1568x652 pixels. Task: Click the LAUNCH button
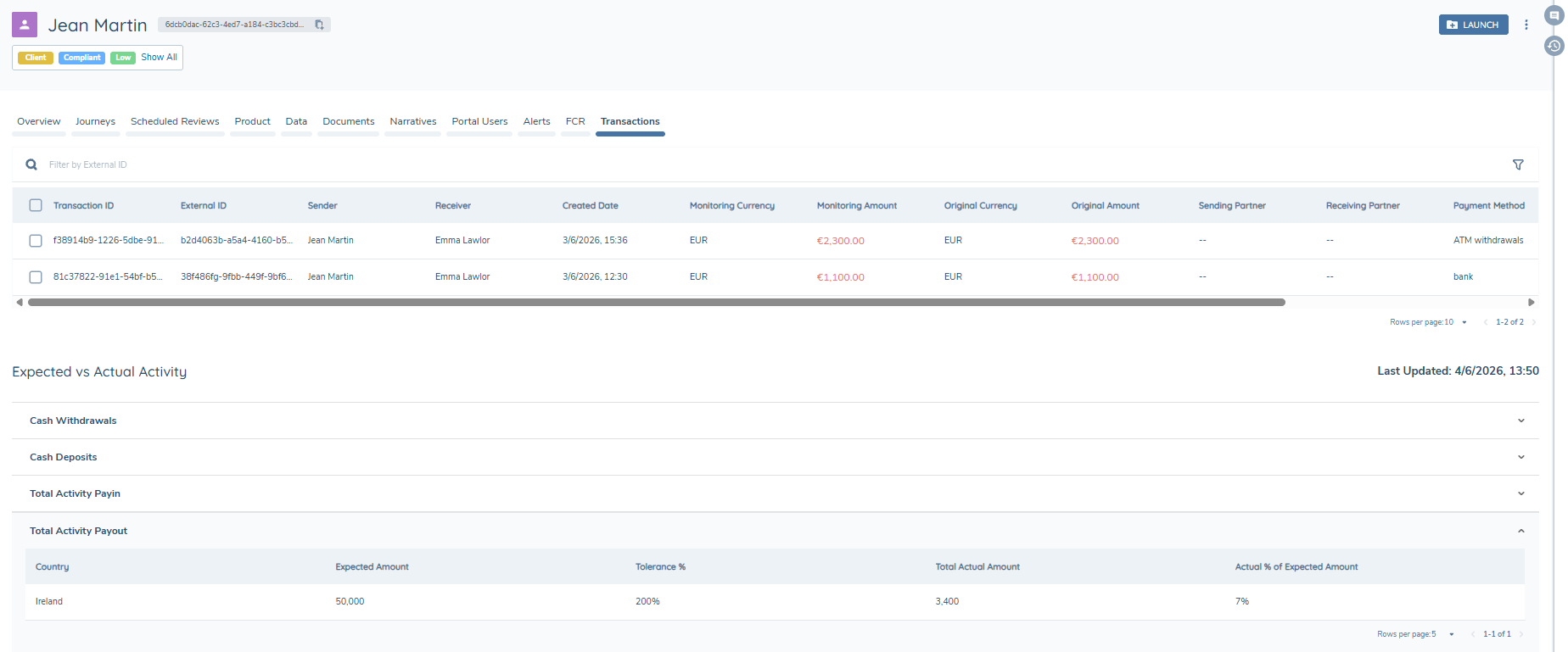coord(1474,25)
